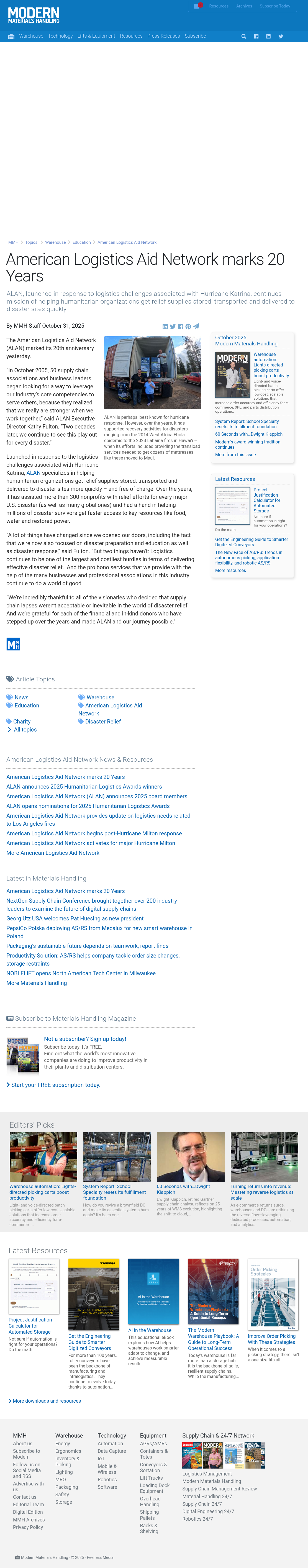Open AGVs/AMRs footer link

click(153, 1444)
